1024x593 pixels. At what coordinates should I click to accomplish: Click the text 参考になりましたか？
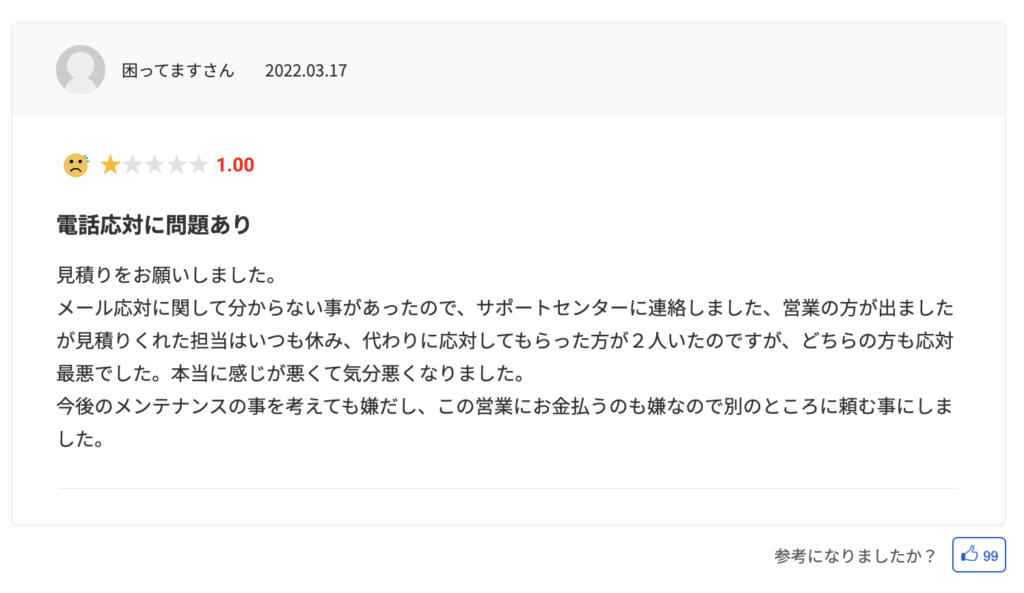(x=856, y=556)
